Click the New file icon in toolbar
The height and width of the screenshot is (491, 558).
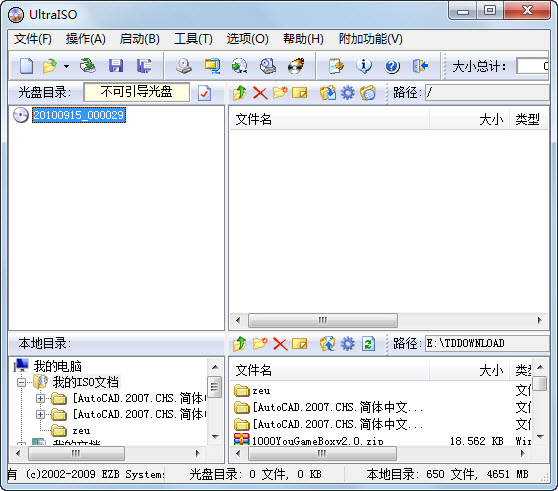26,66
